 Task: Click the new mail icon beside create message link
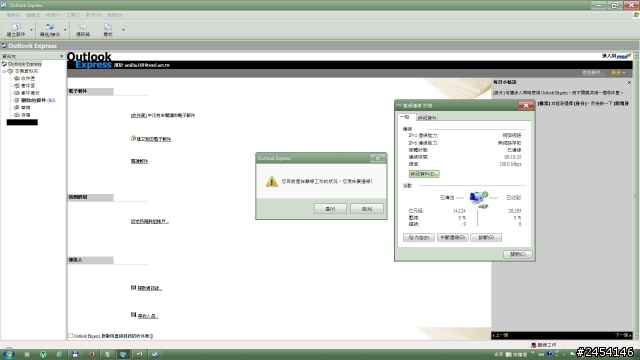click(133, 139)
